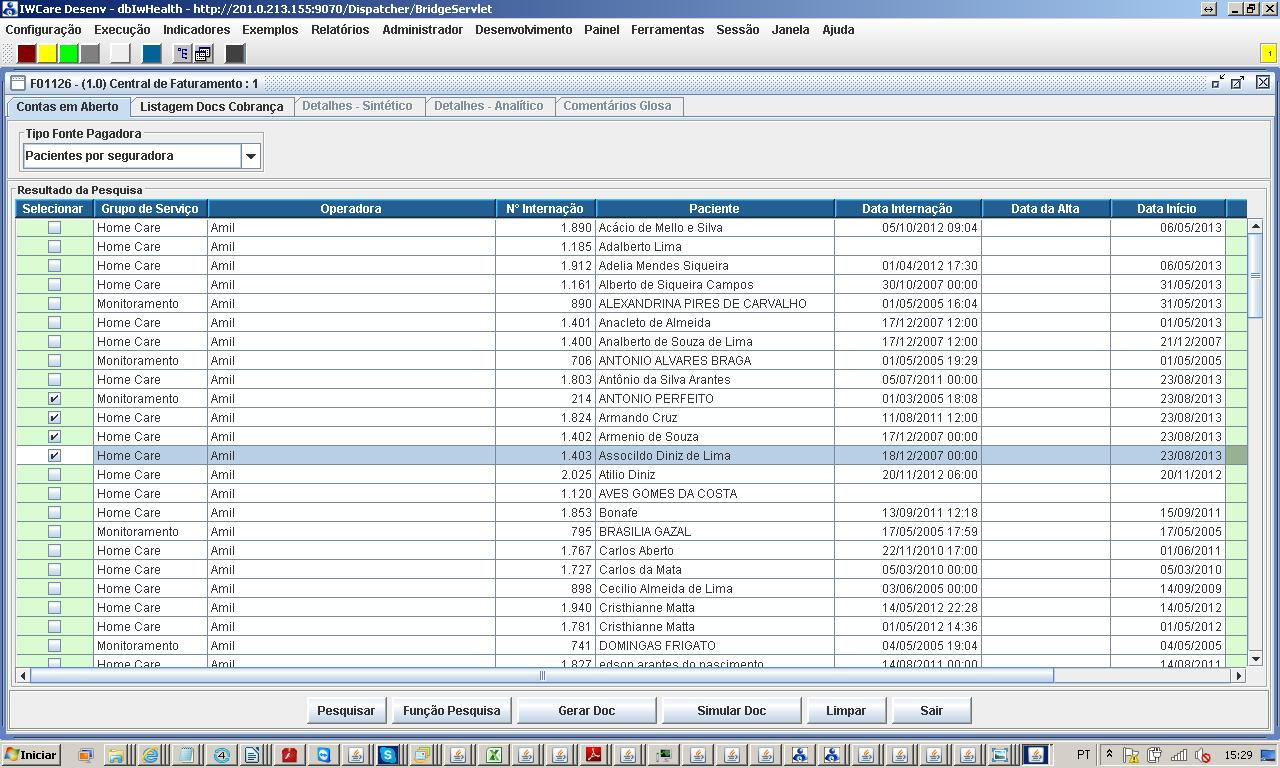
Task: Check the Atilio Diniz row checkbox
Action: tap(54, 475)
